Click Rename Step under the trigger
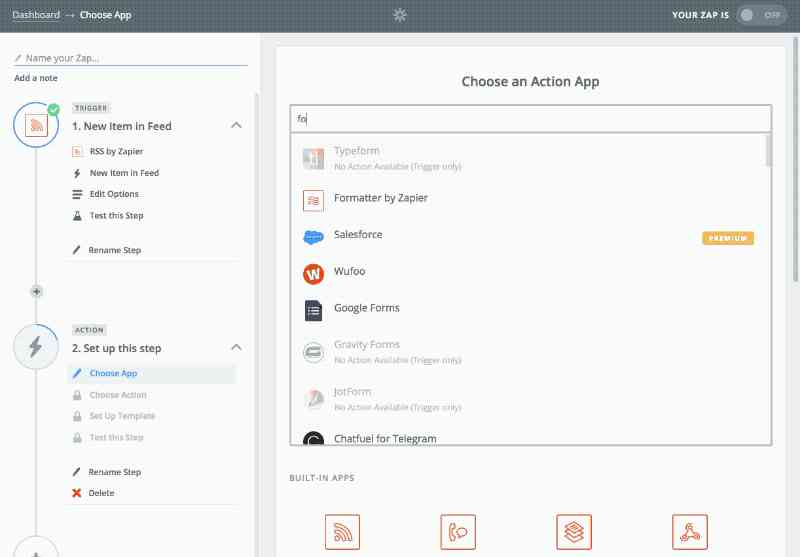 [114, 250]
